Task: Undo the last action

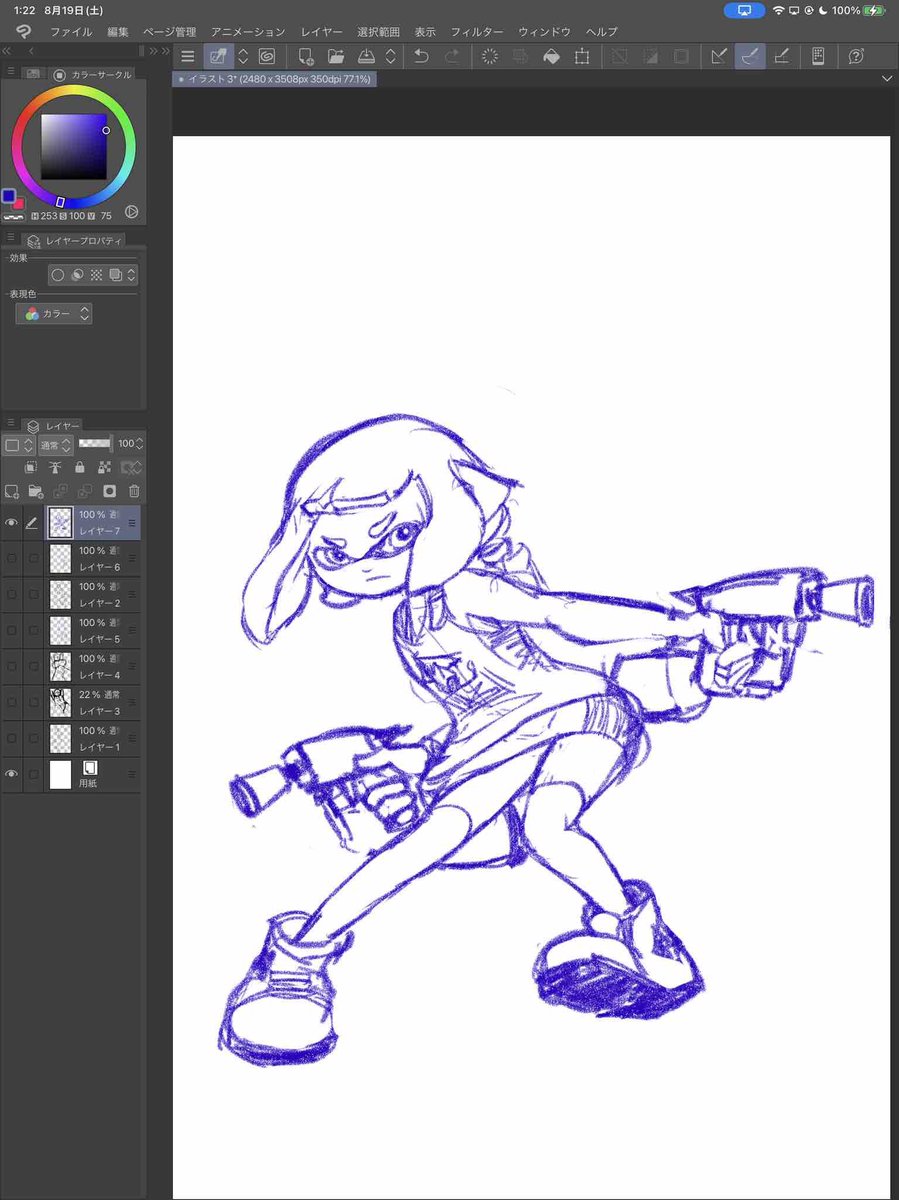Action: click(x=421, y=57)
